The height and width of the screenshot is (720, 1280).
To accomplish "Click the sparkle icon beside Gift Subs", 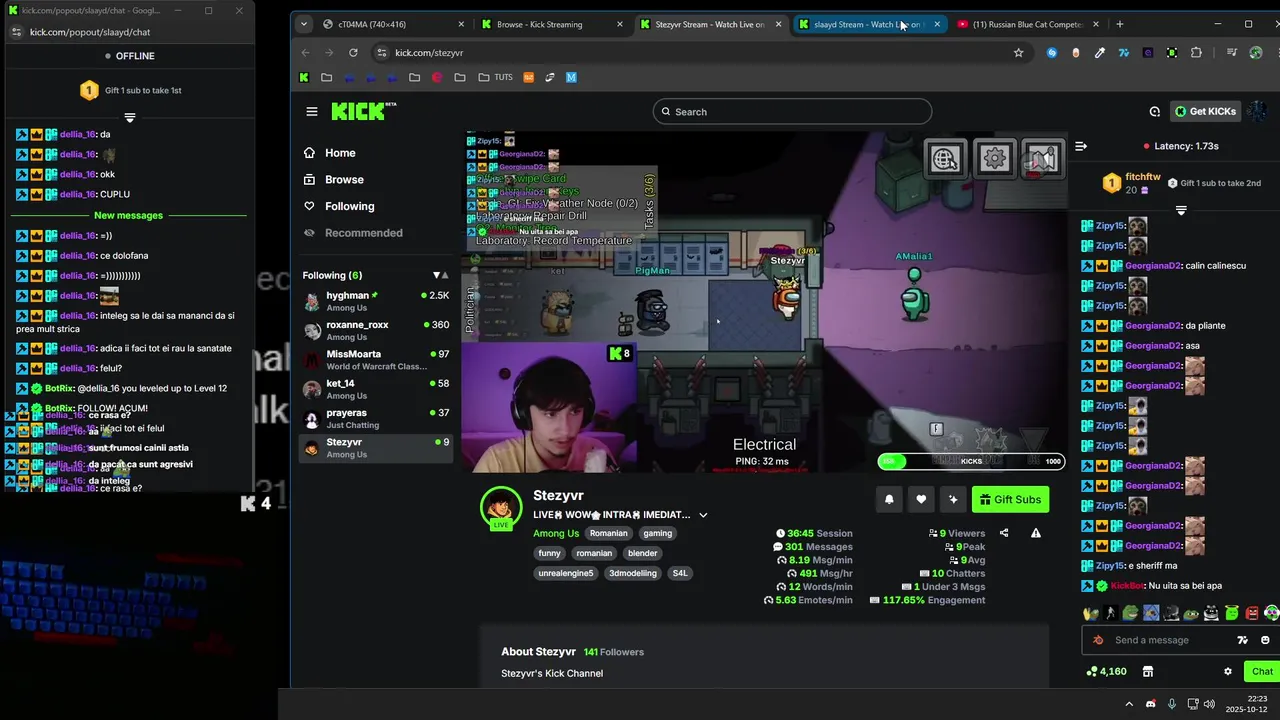I will click(x=953, y=499).
